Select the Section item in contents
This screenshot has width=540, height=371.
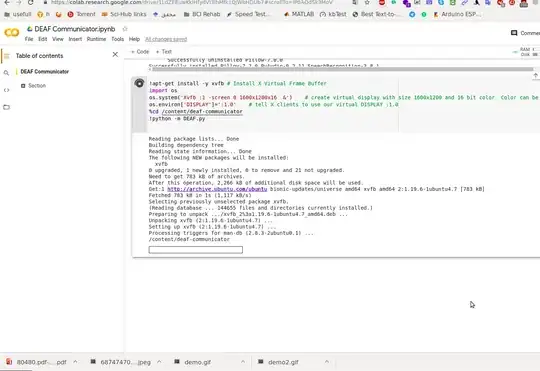tap(37, 85)
